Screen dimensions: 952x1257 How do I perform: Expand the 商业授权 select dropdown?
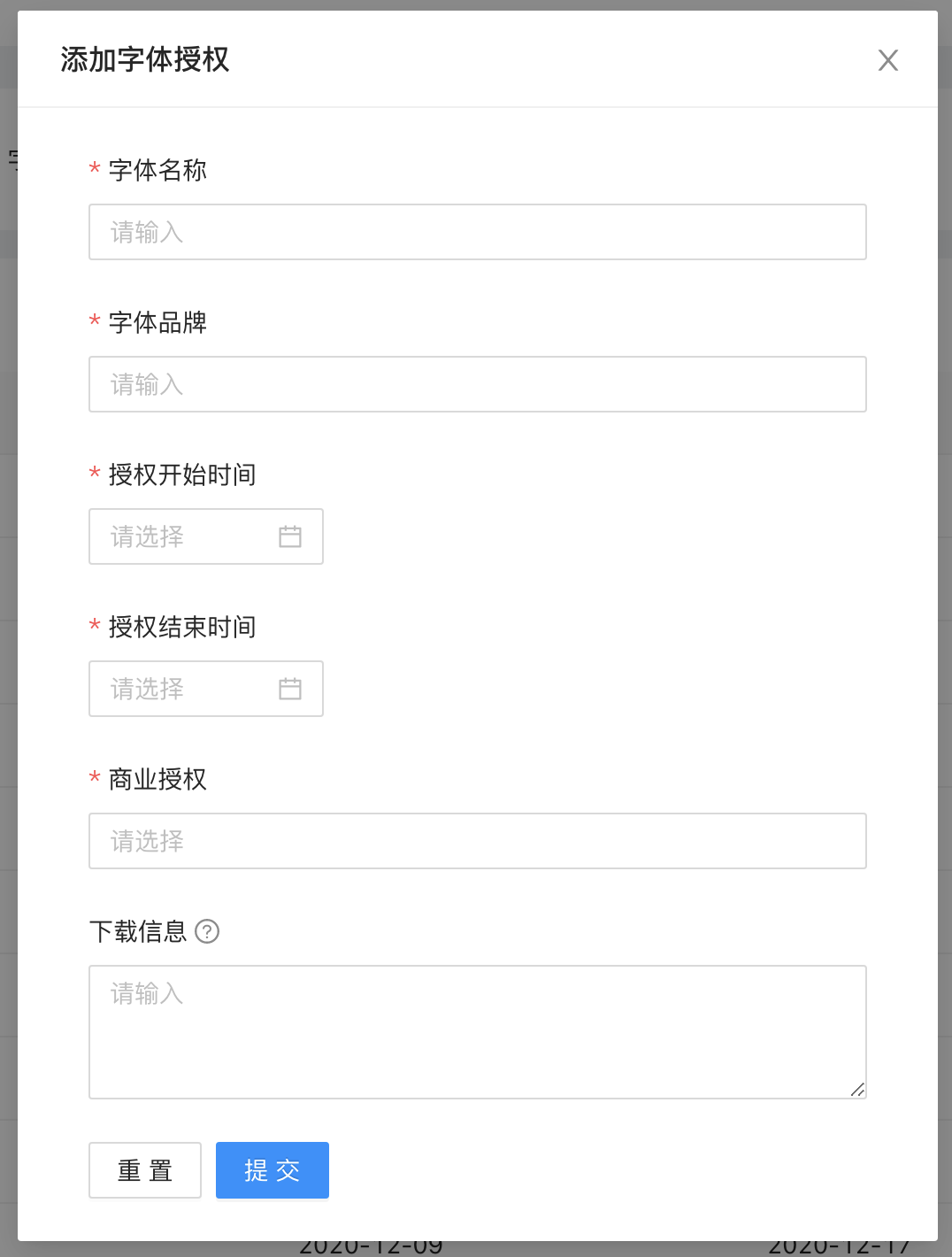477,841
